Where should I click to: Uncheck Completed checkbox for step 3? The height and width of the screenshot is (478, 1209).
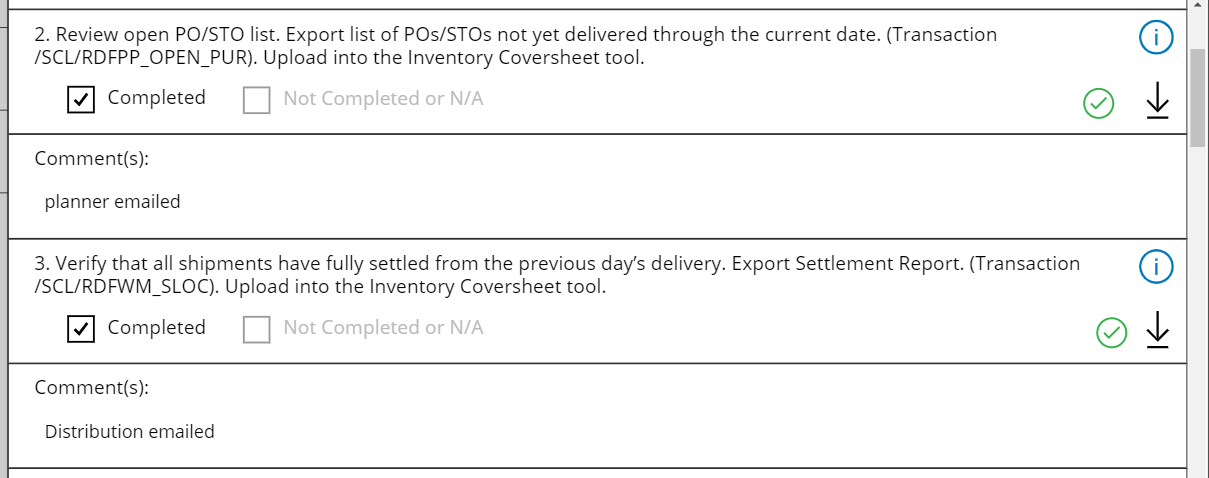(x=81, y=329)
